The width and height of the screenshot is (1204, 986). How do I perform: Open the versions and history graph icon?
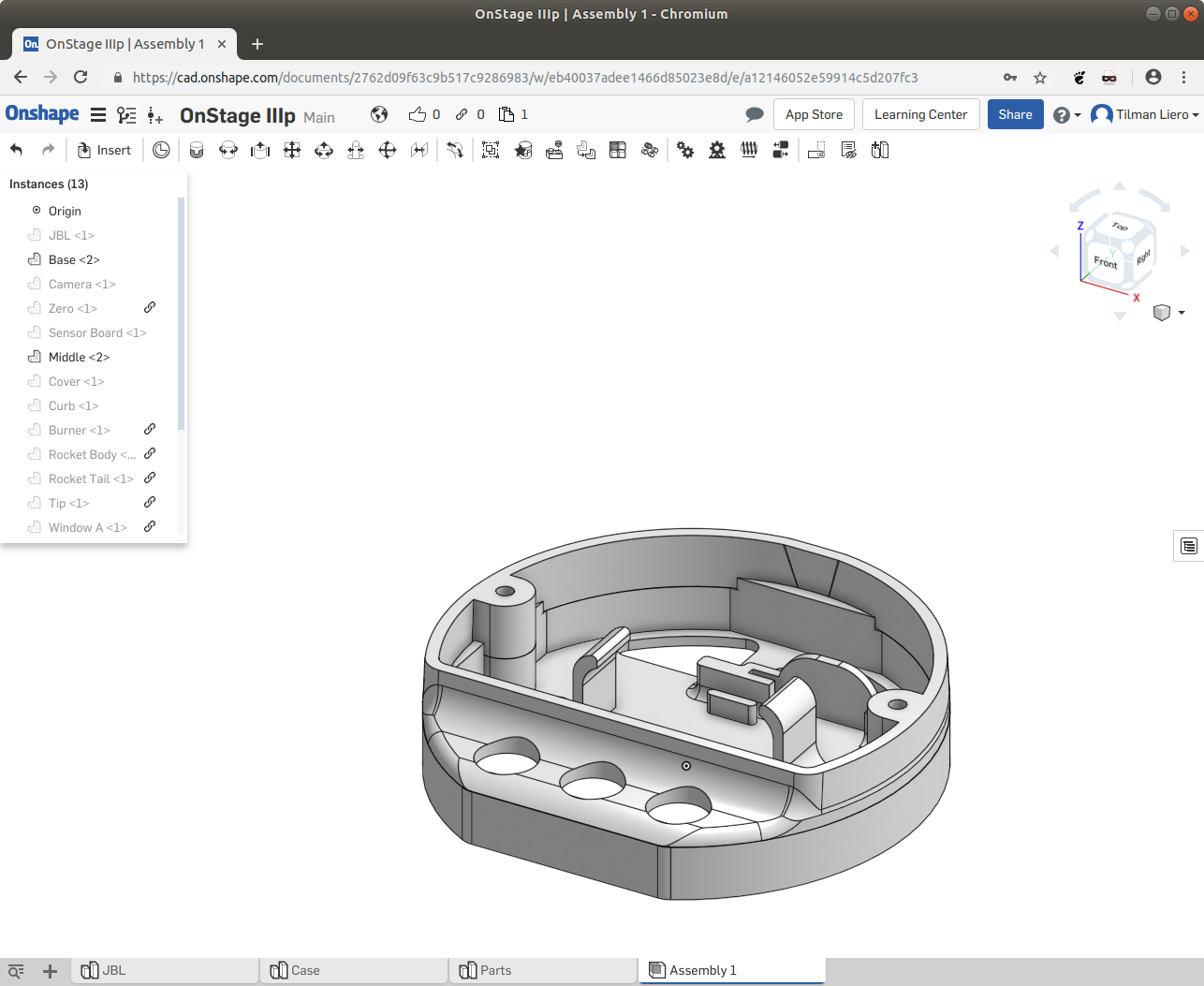pyautogui.click(x=126, y=115)
